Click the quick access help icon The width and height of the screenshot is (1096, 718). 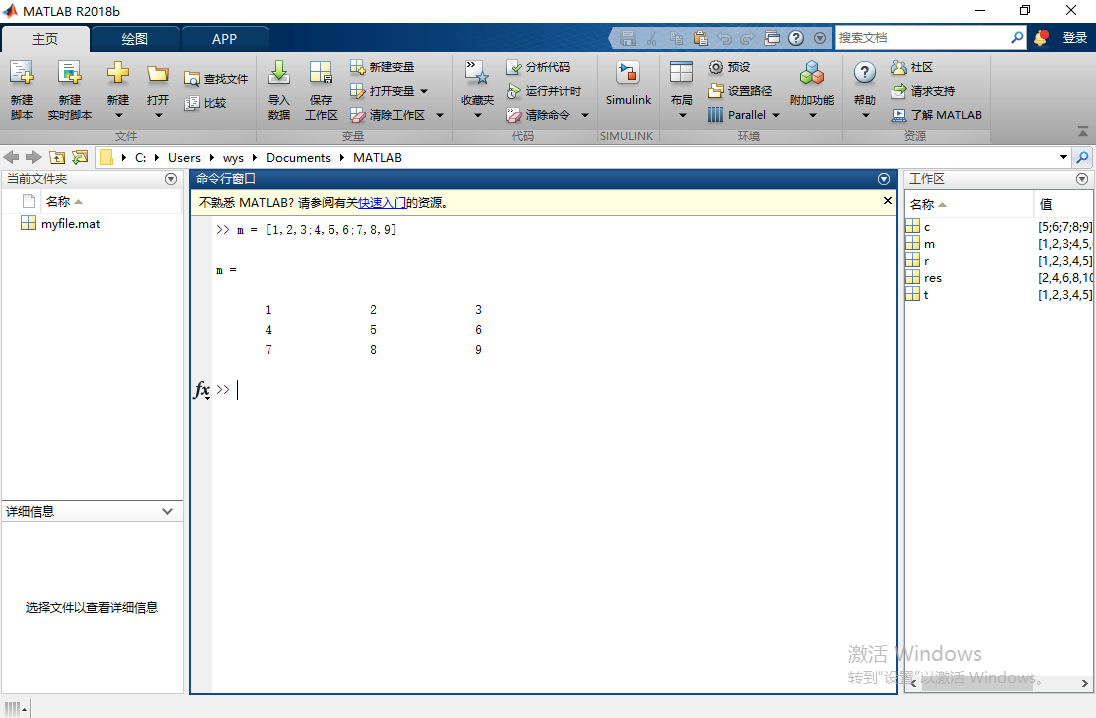tap(795, 38)
